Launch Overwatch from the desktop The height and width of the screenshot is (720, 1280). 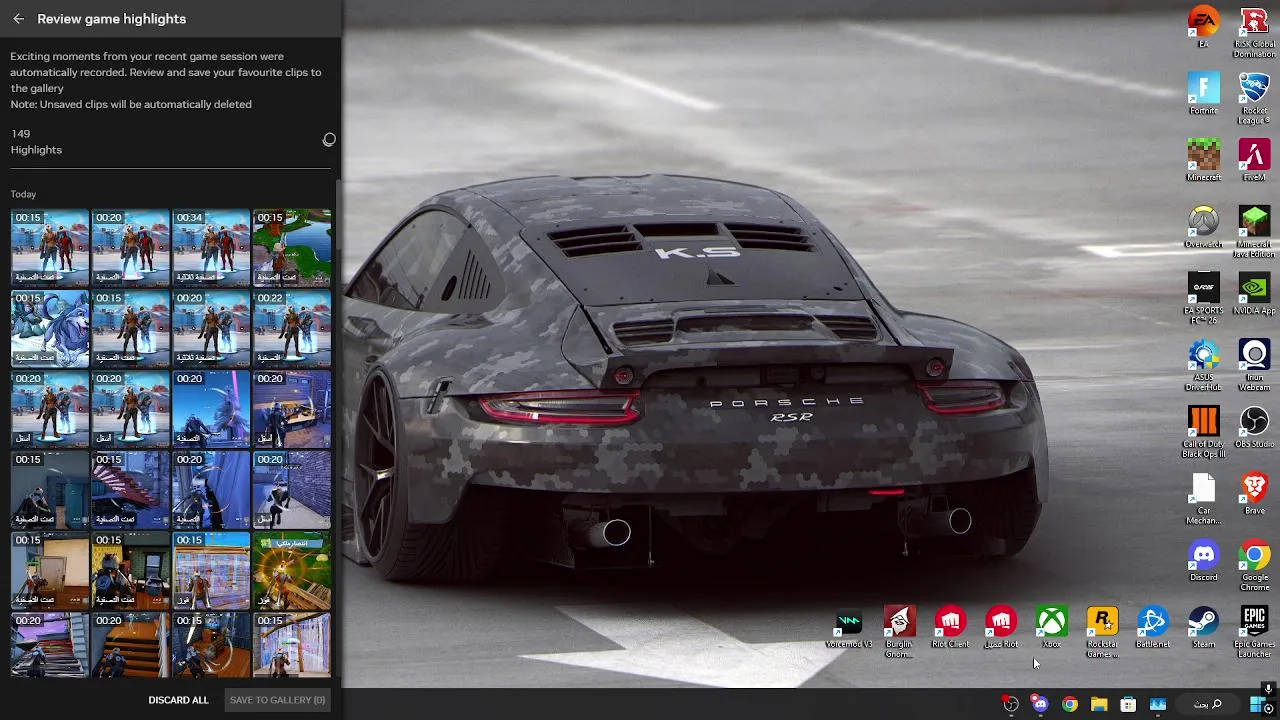(x=1204, y=227)
